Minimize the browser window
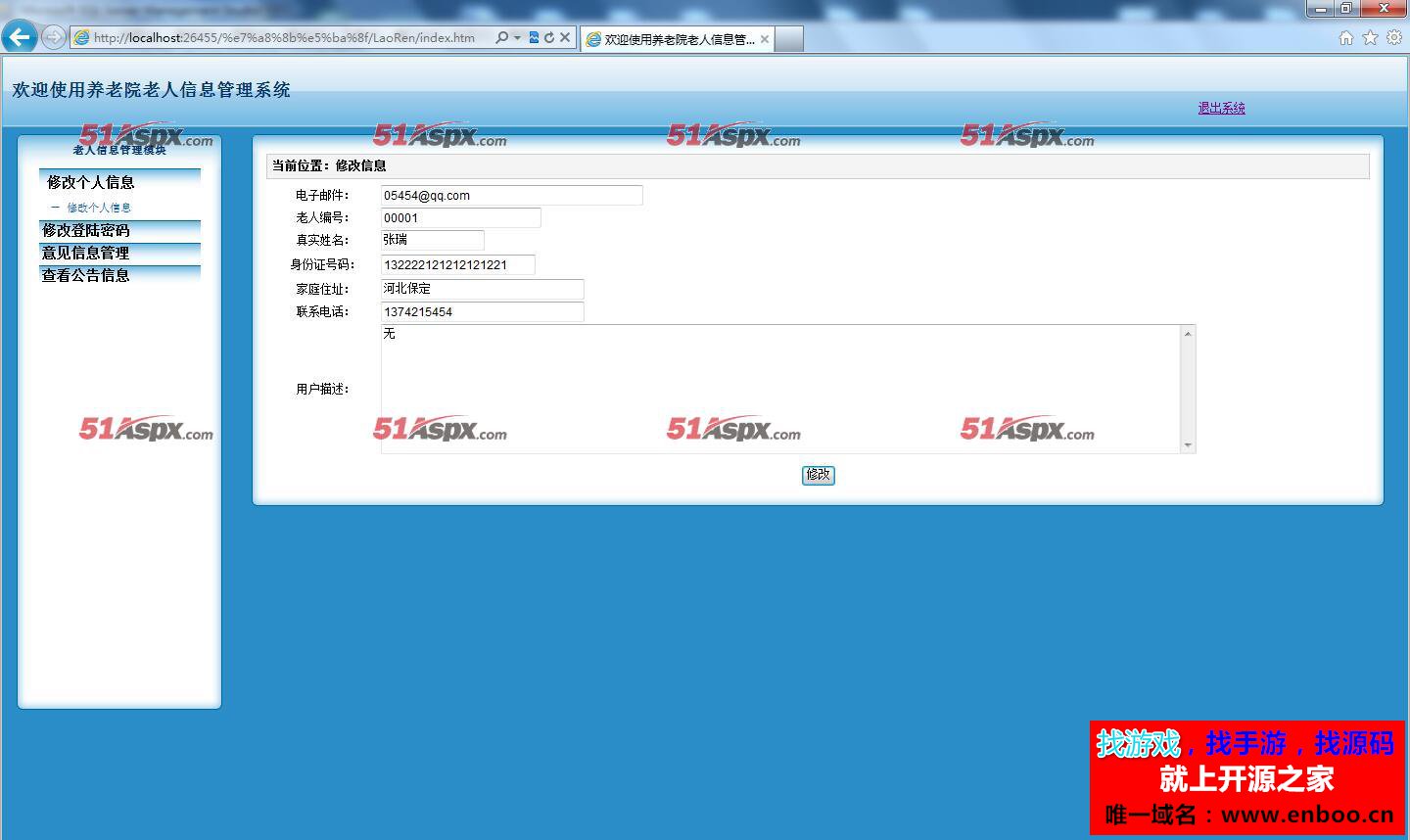1410x840 pixels. pyautogui.click(x=1322, y=9)
